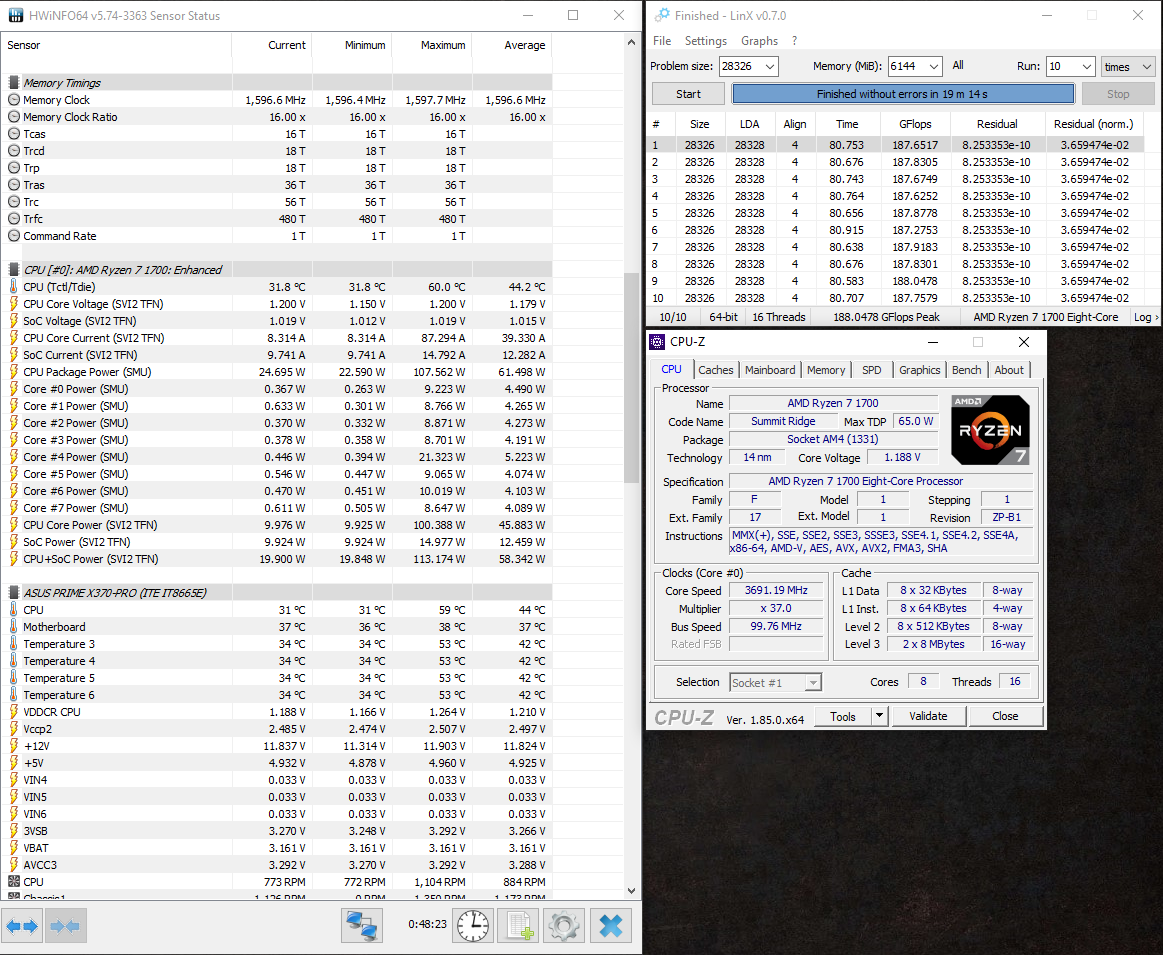This screenshot has height=955, width=1163.
Task: Open LinX Settings menu
Action: (x=705, y=41)
